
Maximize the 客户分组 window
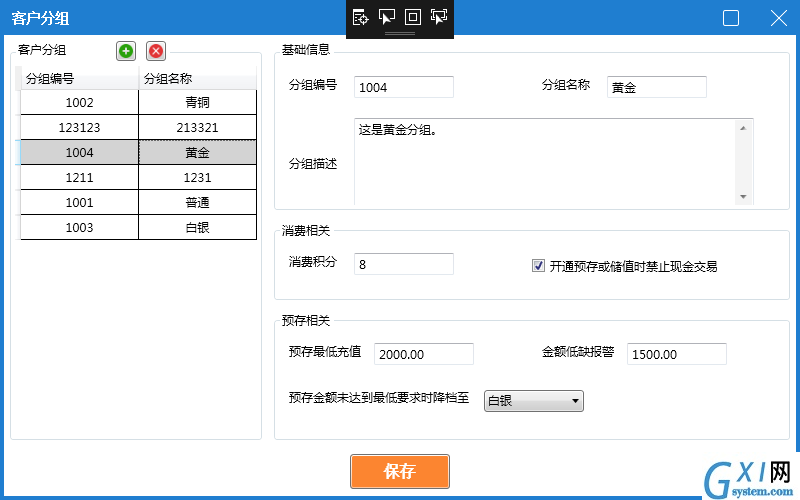click(x=731, y=18)
